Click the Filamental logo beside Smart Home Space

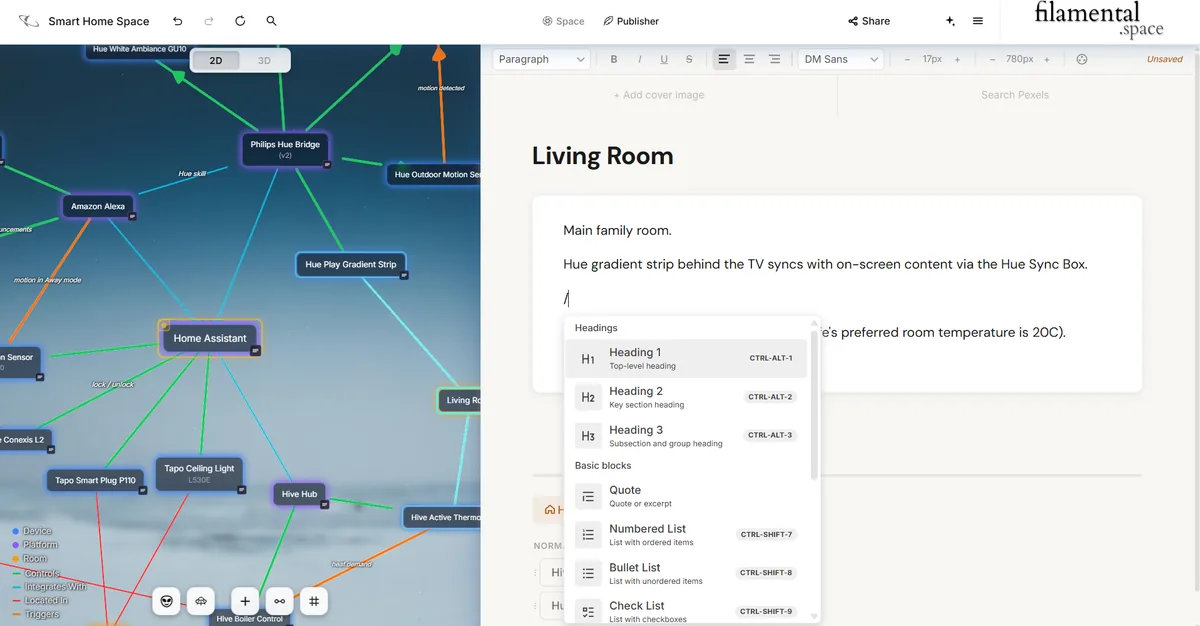click(29, 21)
